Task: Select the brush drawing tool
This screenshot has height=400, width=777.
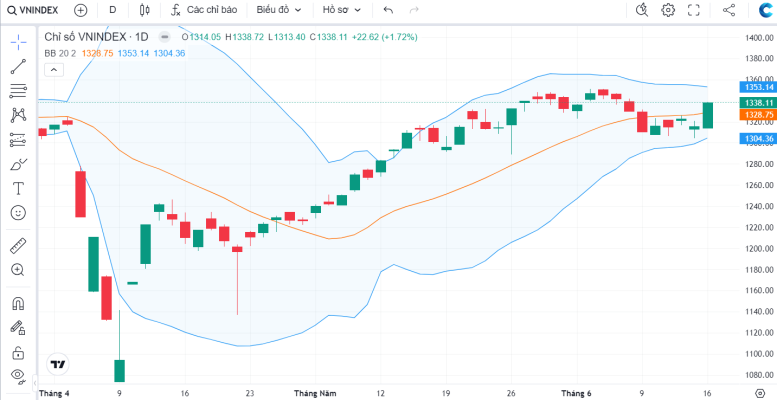Action: tap(18, 164)
